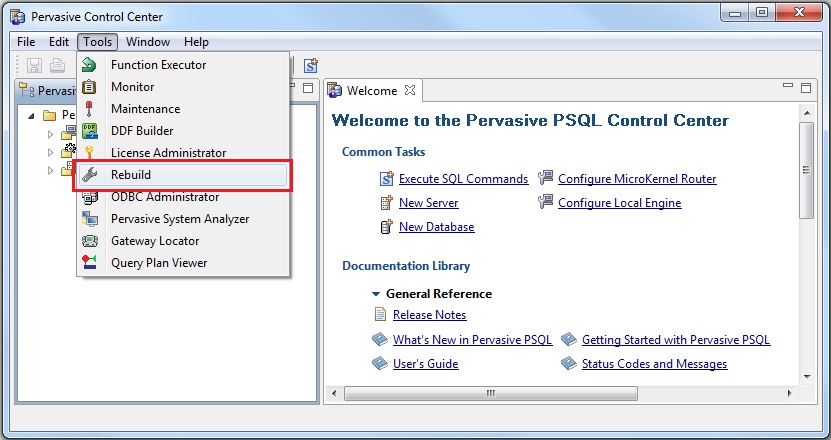Click the Pervasive System Analyzer icon
The image size is (831, 440).
(x=90, y=219)
